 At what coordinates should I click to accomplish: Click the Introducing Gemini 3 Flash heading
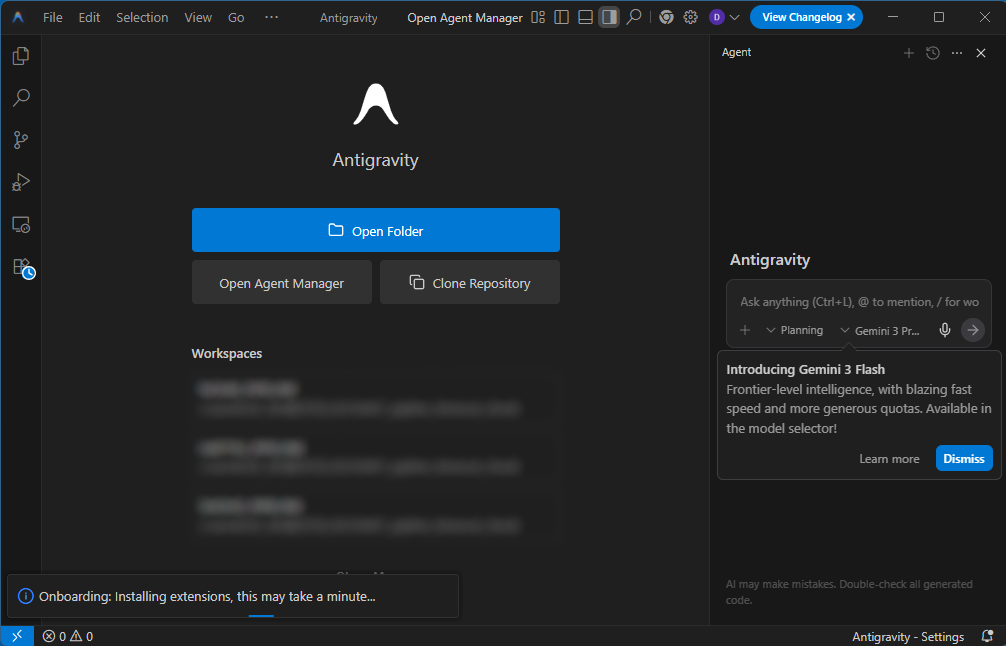click(x=805, y=370)
